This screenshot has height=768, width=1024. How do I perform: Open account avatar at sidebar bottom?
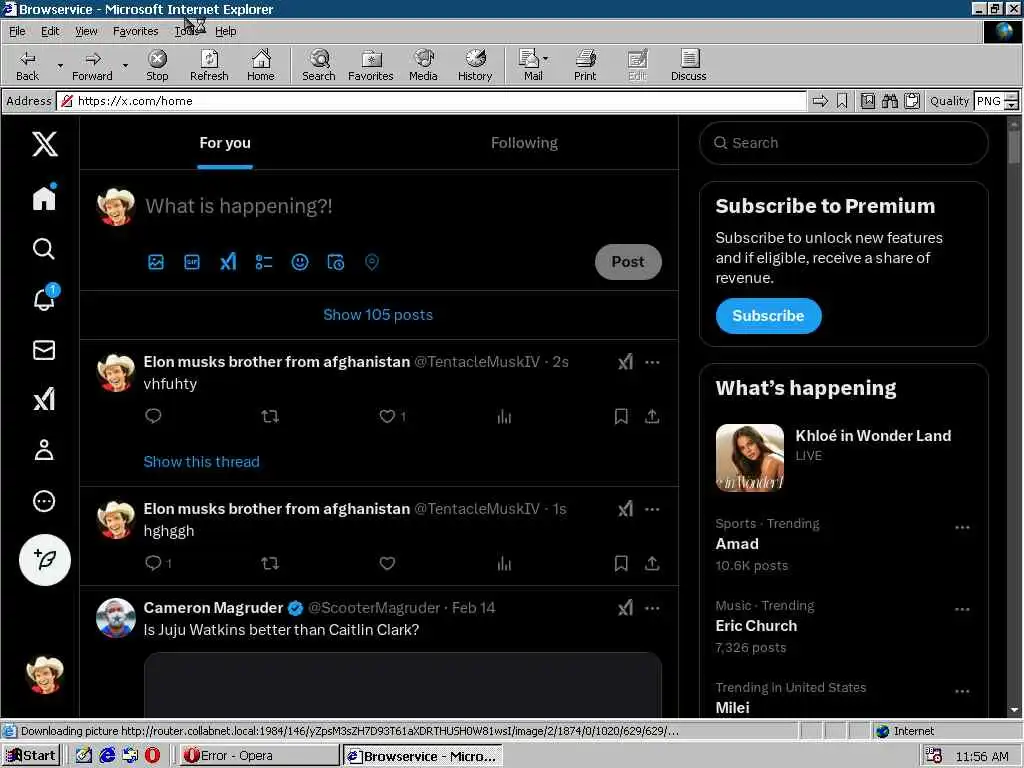click(44, 675)
